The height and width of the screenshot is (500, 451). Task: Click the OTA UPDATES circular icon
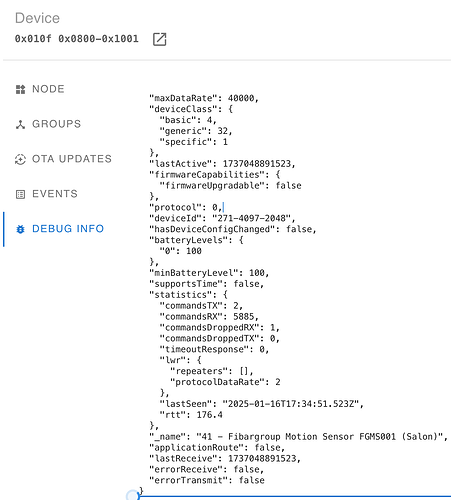(20, 159)
